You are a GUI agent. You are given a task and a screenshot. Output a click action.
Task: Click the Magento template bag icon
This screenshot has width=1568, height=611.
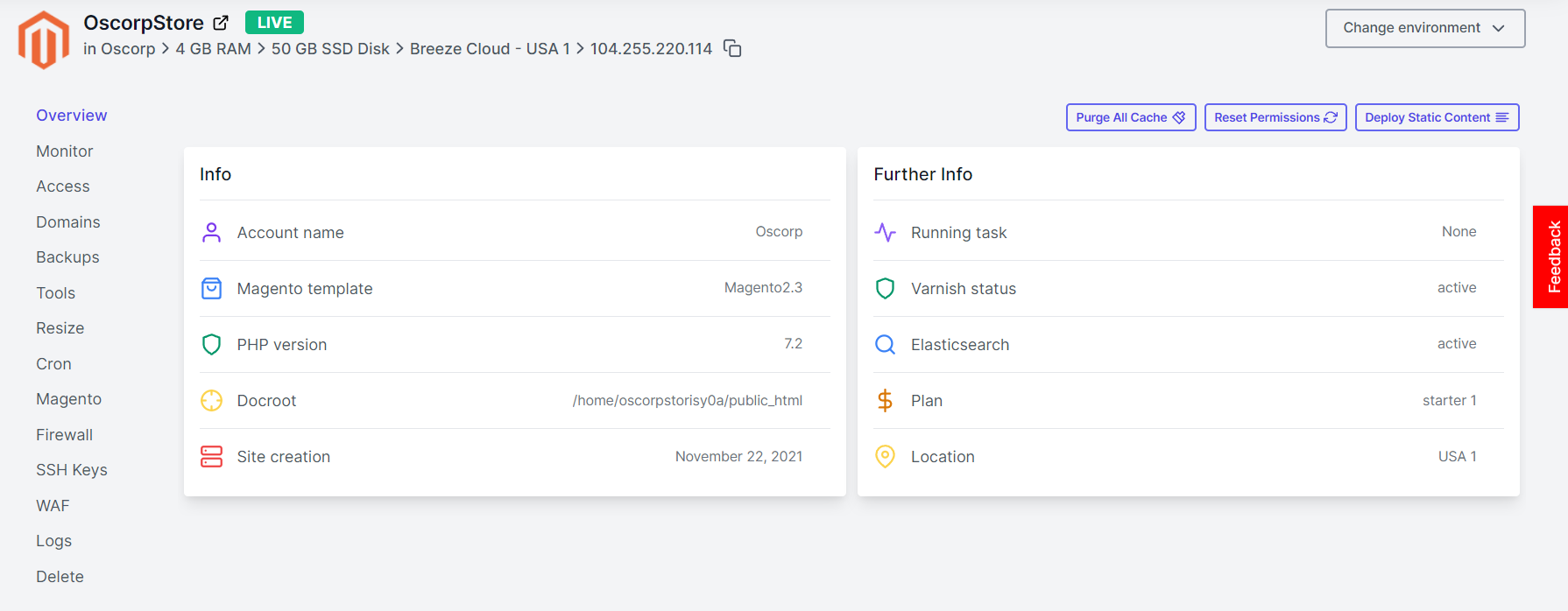(211, 288)
